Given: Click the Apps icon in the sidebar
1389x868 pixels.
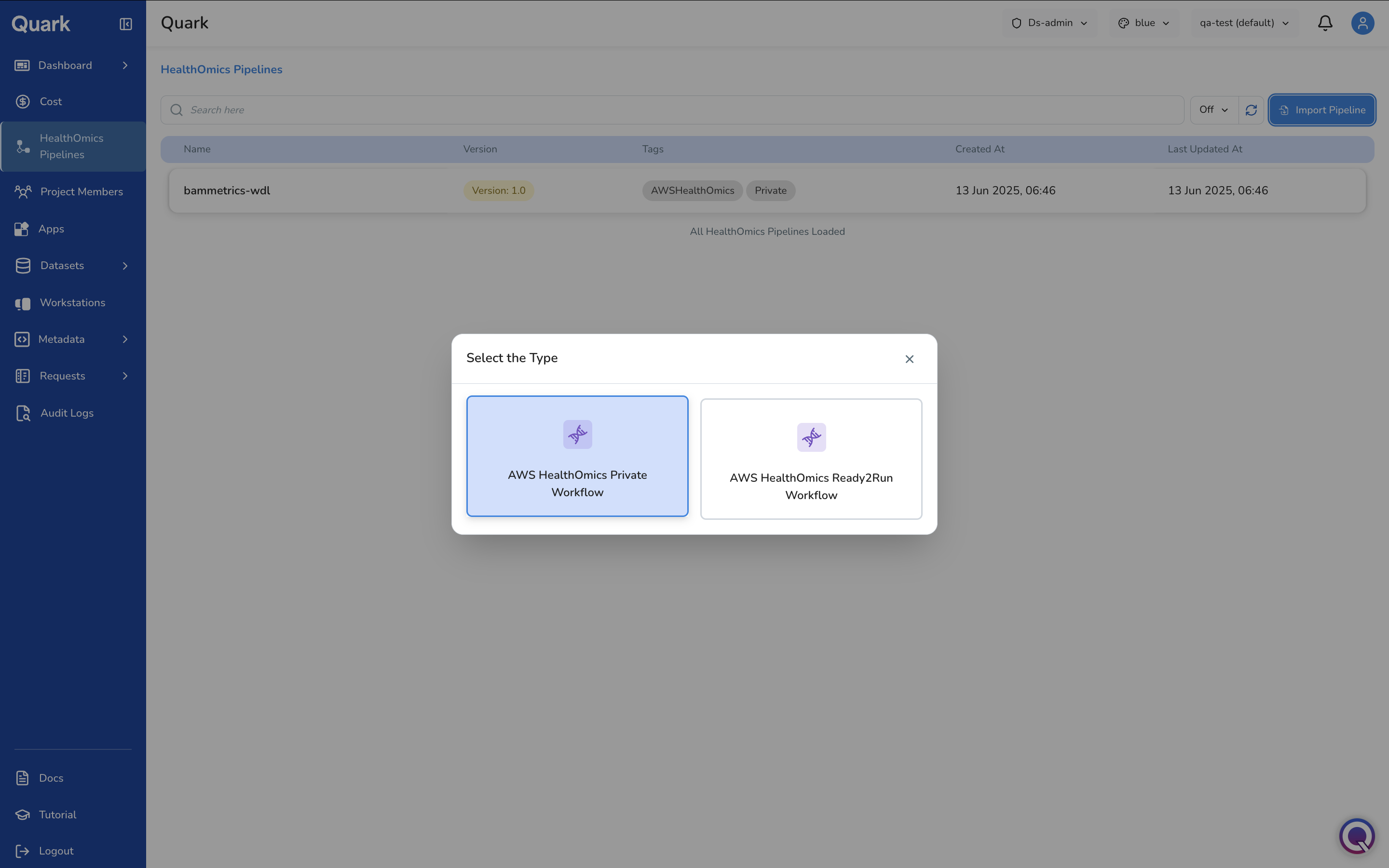Looking at the screenshot, I should click(x=22, y=229).
